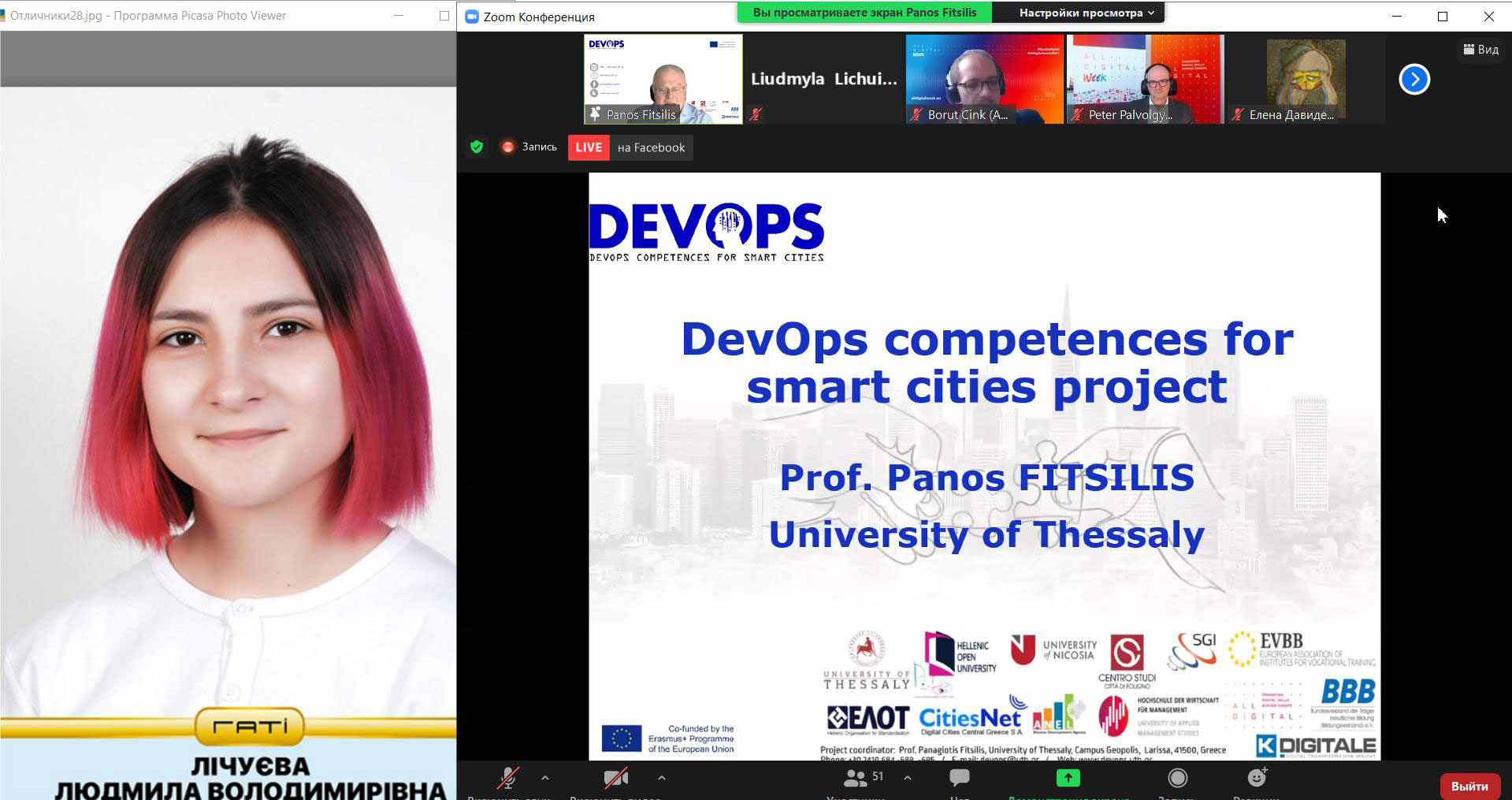Expand the participants options arrow
1512x800 pixels.
click(x=908, y=778)
